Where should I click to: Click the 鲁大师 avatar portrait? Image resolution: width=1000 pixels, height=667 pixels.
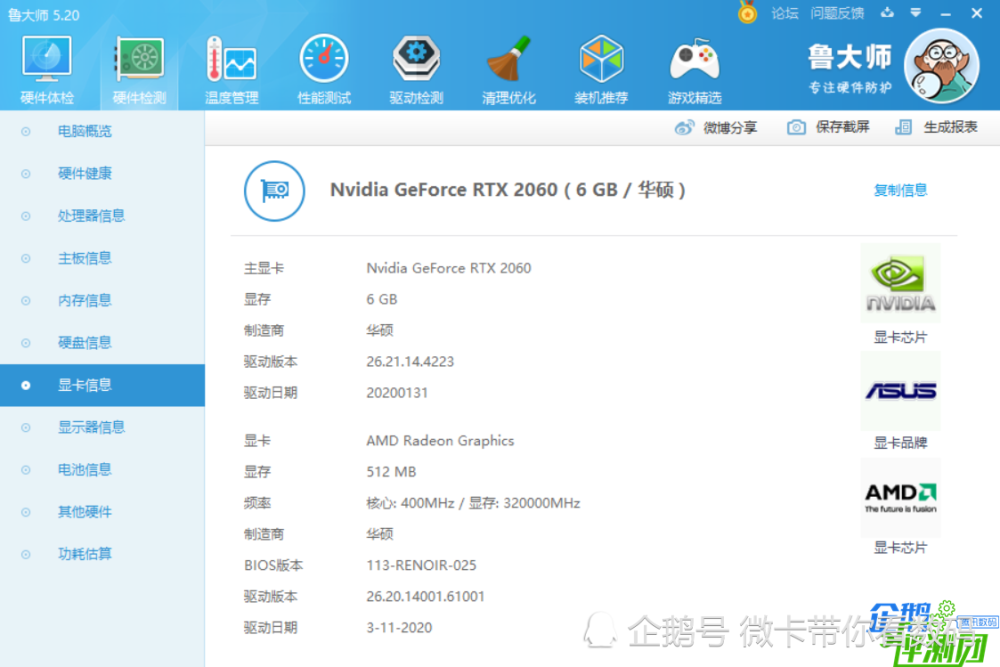coord(942,66)
